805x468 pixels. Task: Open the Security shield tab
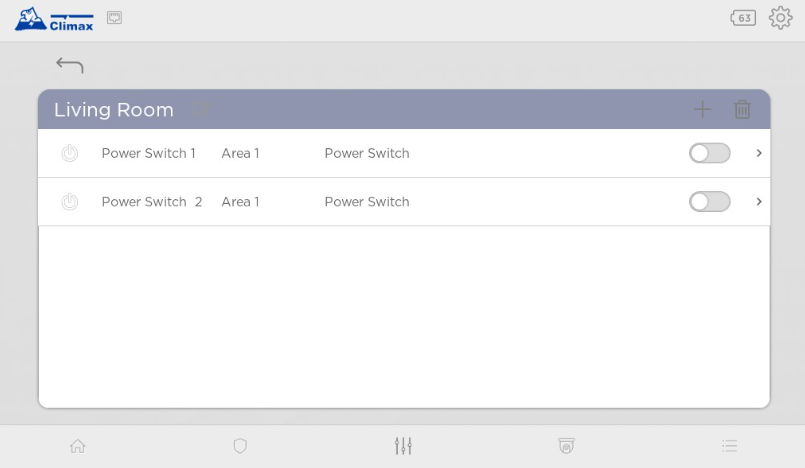tap(240, 446)
